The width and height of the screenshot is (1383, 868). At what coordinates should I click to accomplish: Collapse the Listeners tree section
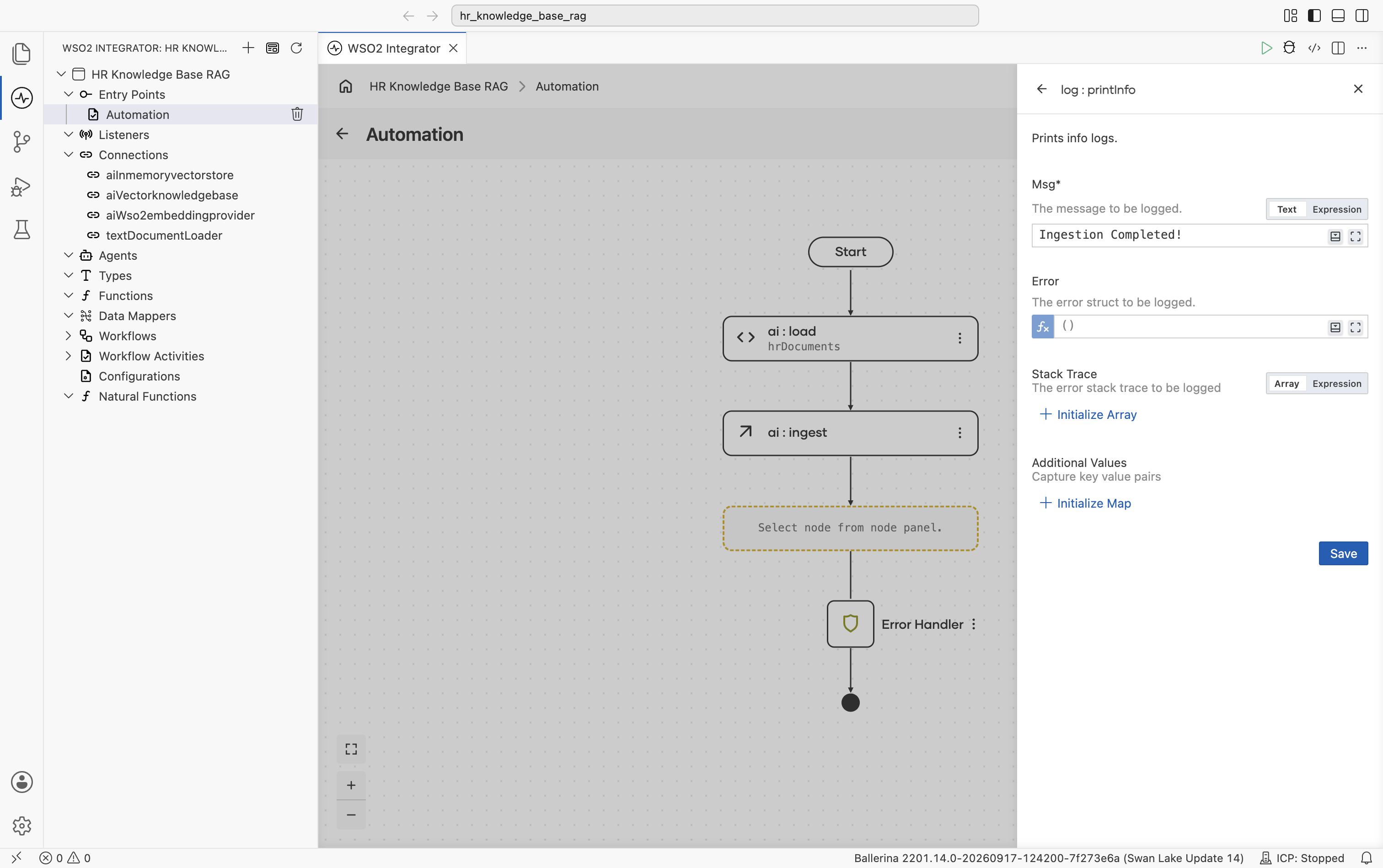(x=68, y=134)
